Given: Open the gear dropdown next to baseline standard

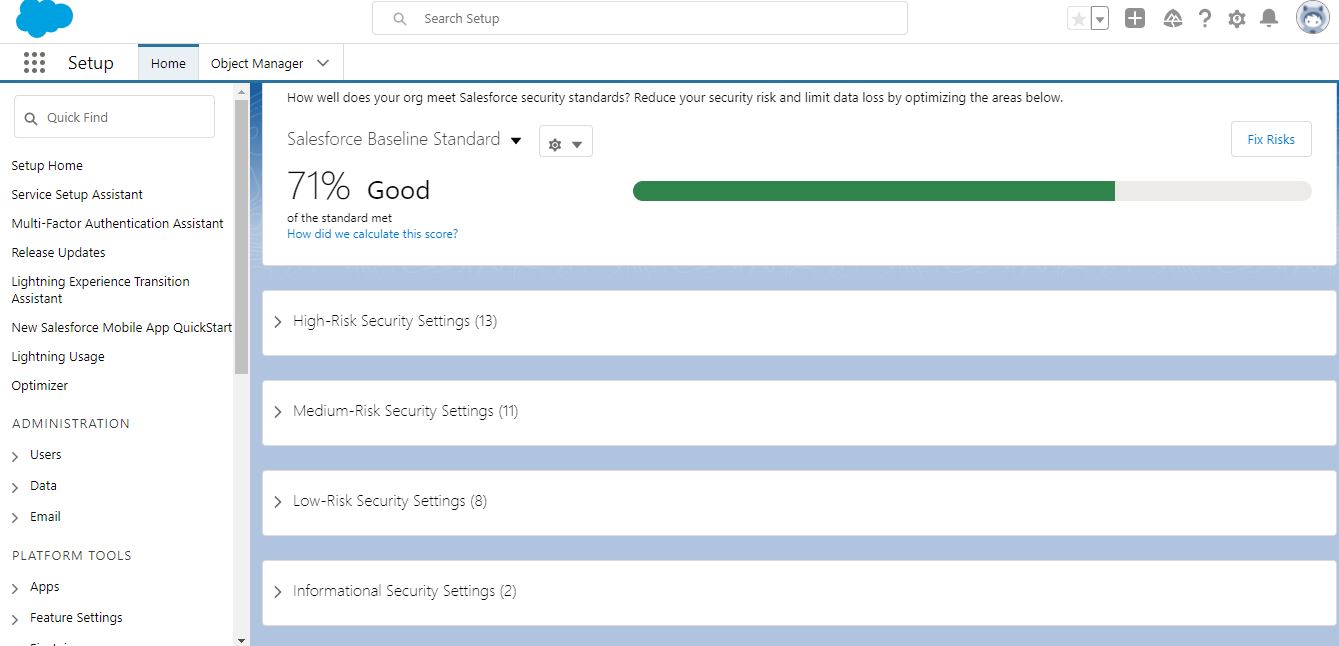Looking at the screenshot, I should coord(565,141).
